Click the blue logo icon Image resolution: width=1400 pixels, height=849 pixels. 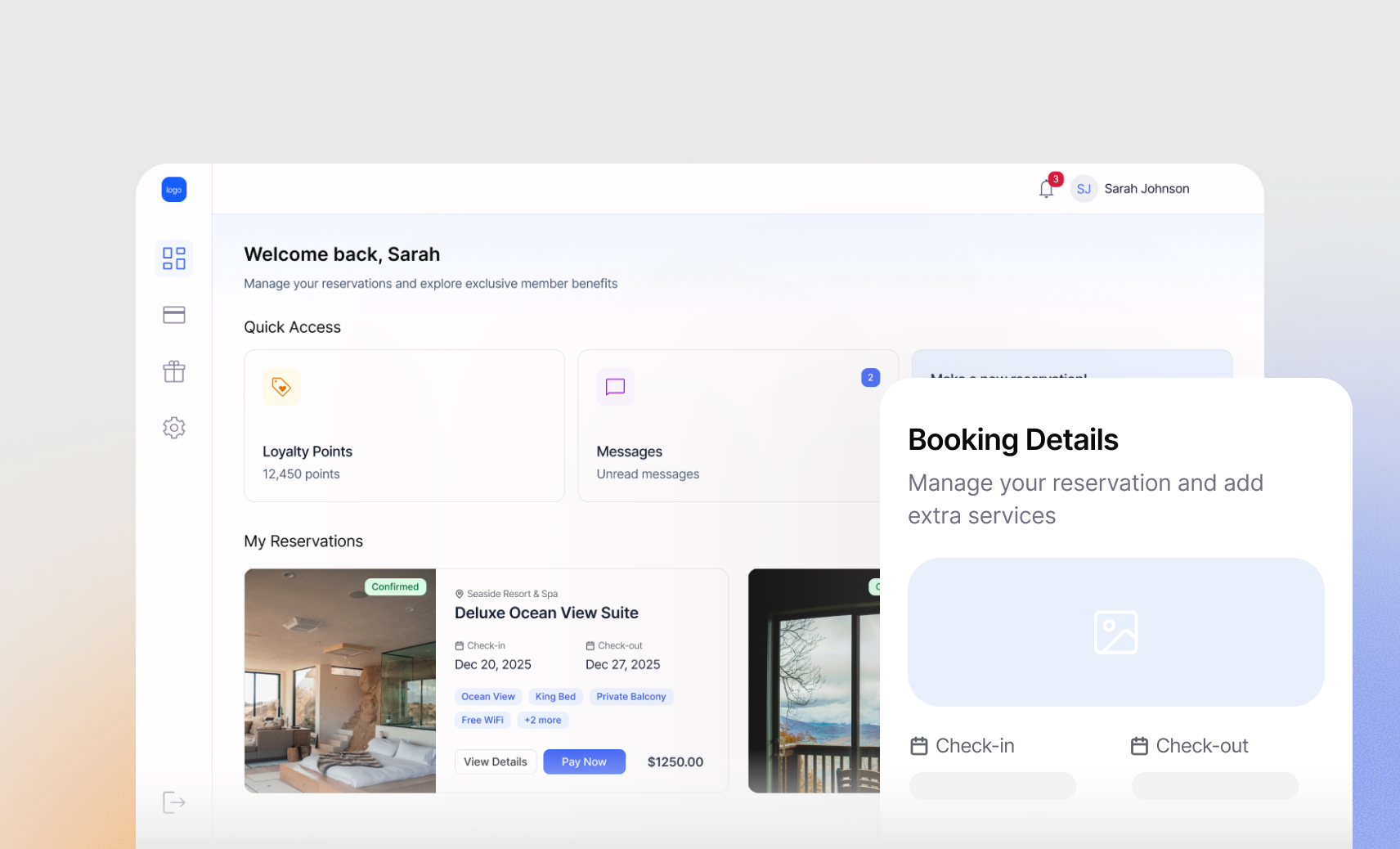pos(173,190)
